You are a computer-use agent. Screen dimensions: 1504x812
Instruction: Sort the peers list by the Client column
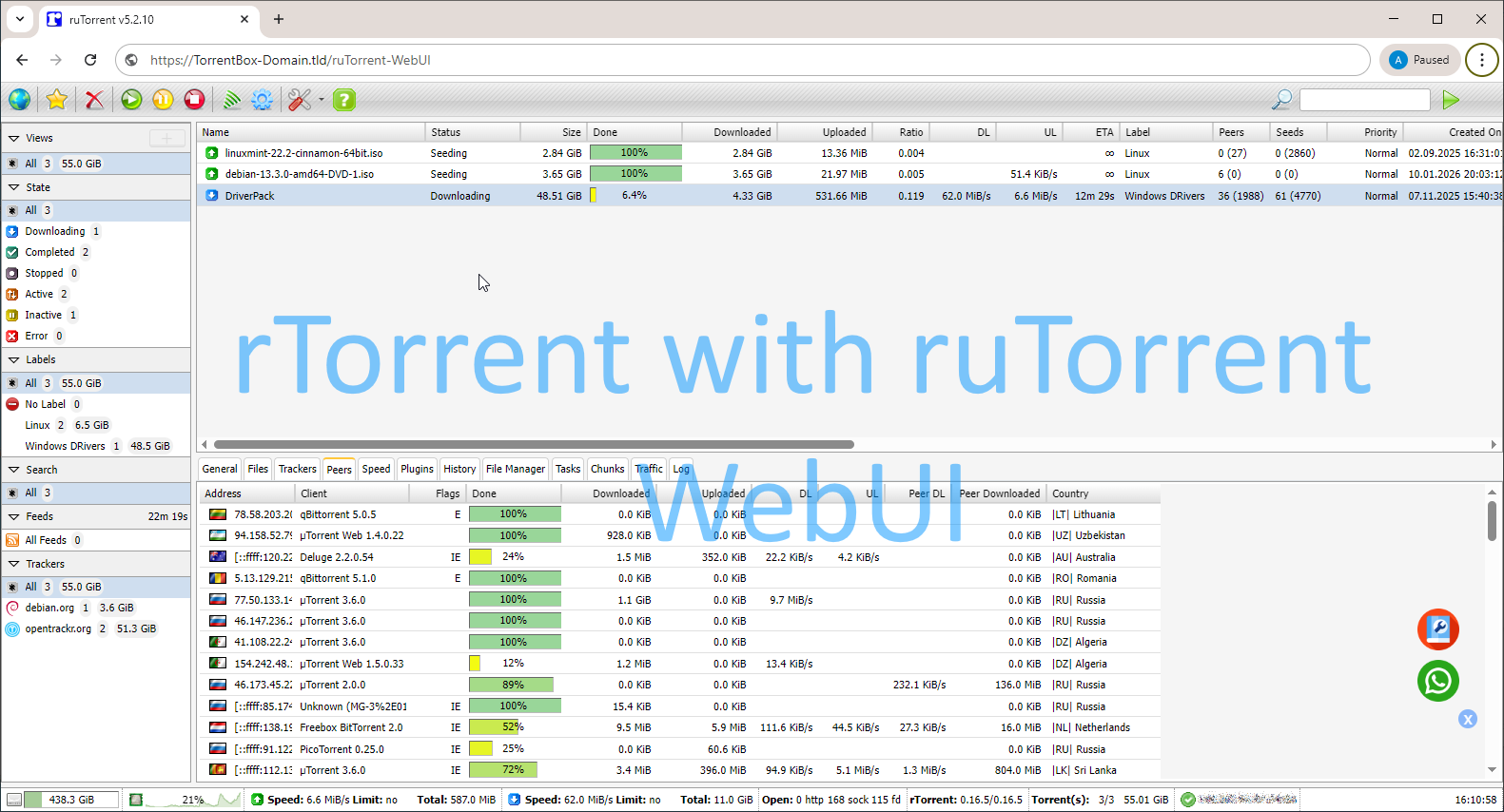pyautogui.click(x=351, y=493)
